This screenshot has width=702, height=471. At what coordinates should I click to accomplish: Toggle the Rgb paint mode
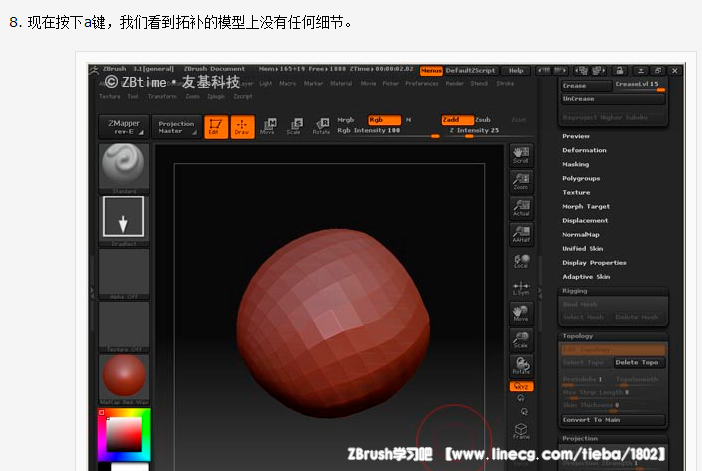(x=384, y=120)
